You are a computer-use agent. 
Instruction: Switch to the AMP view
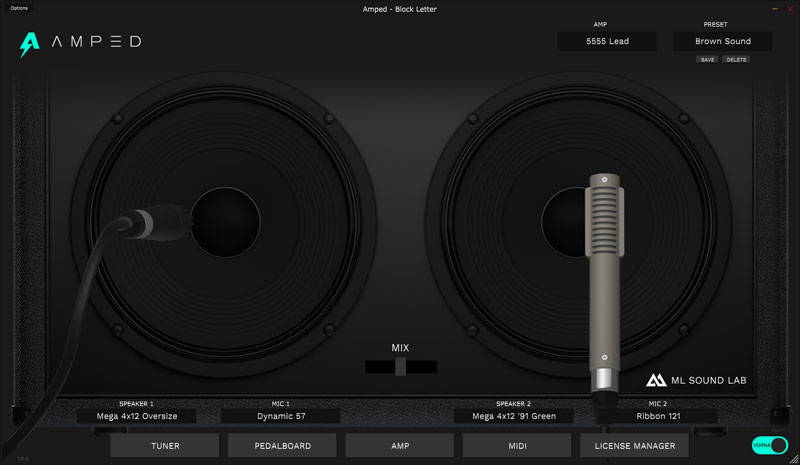[x=399, y=446]
